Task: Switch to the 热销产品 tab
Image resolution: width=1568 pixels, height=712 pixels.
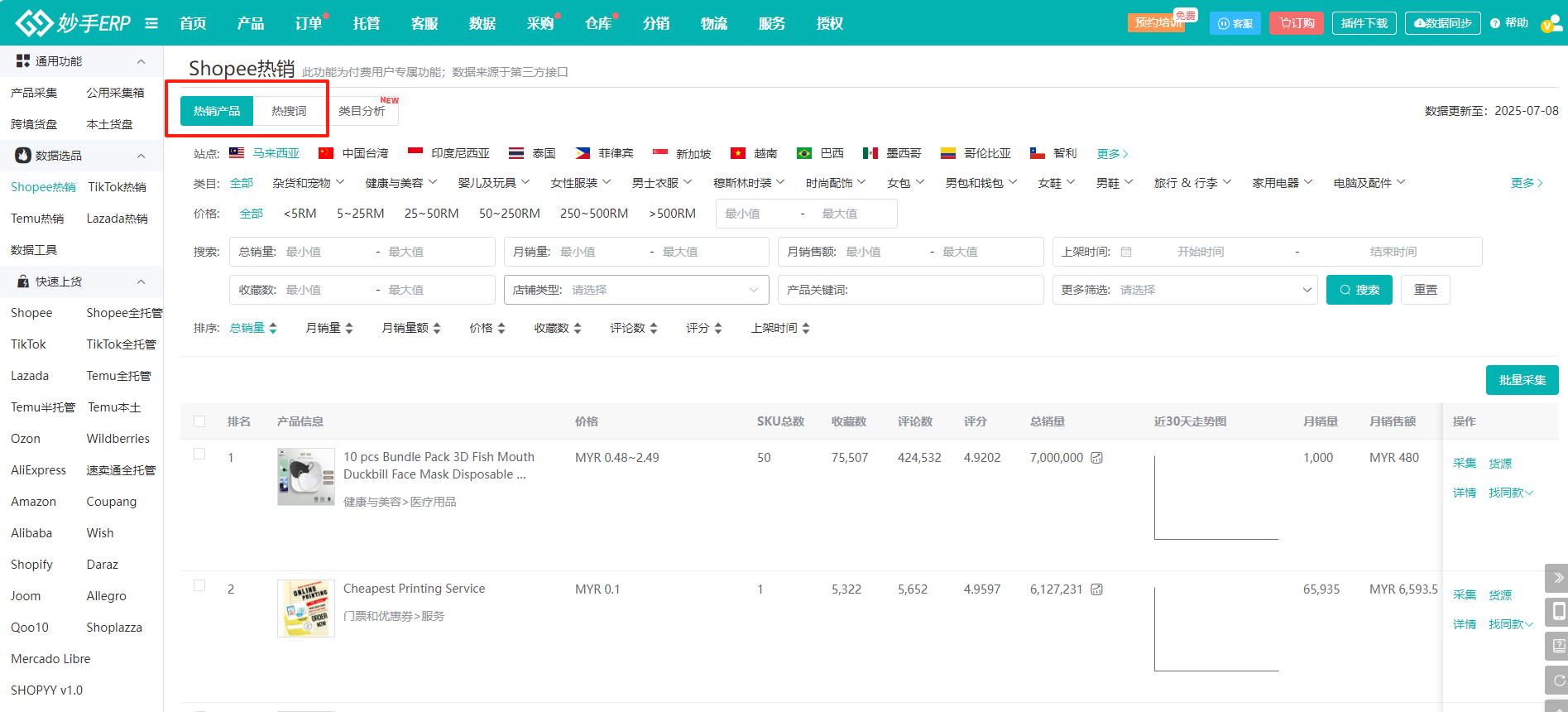Action: coord(217,111)
